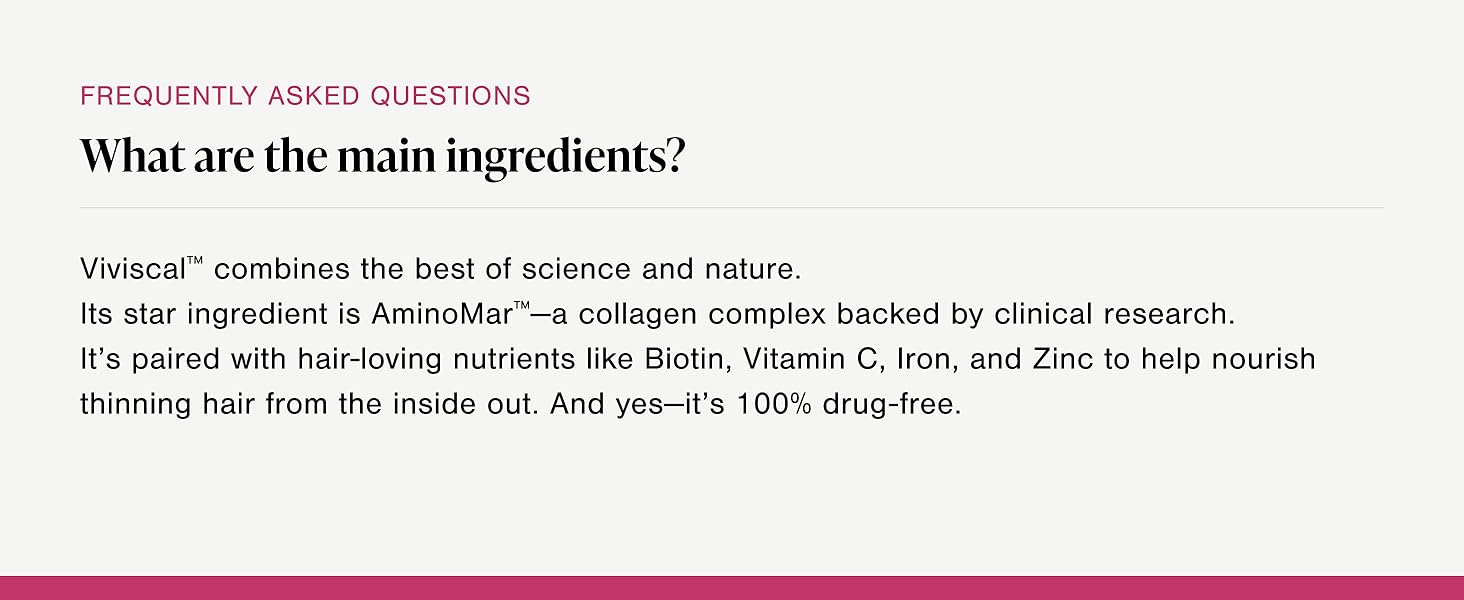Viewport: 1464px width, 600px height.
Task: Select the Frequently Asked Questions label
Action: pyautogui.click(x=305, y=96)
